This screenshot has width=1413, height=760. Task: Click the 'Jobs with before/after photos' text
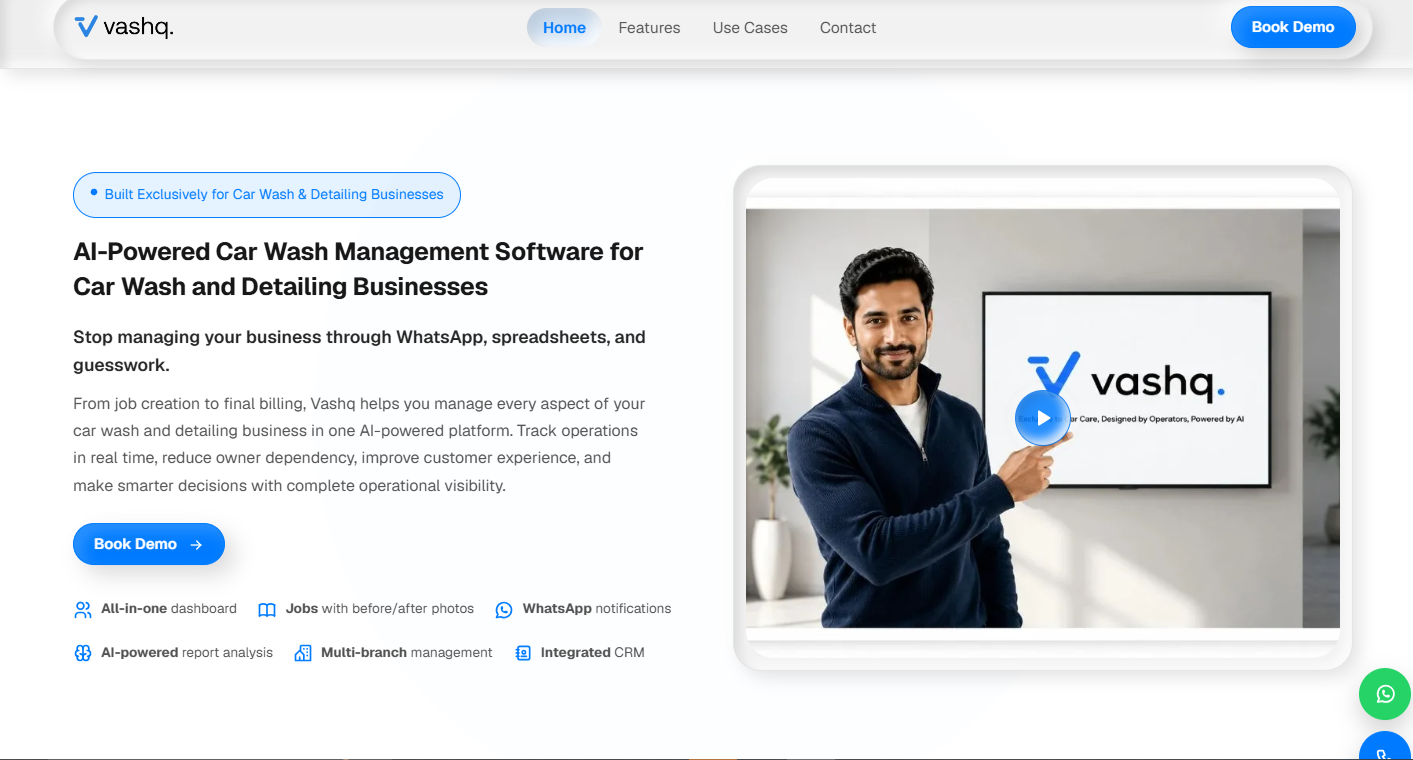pyautogui.click(x=380, y=608)
